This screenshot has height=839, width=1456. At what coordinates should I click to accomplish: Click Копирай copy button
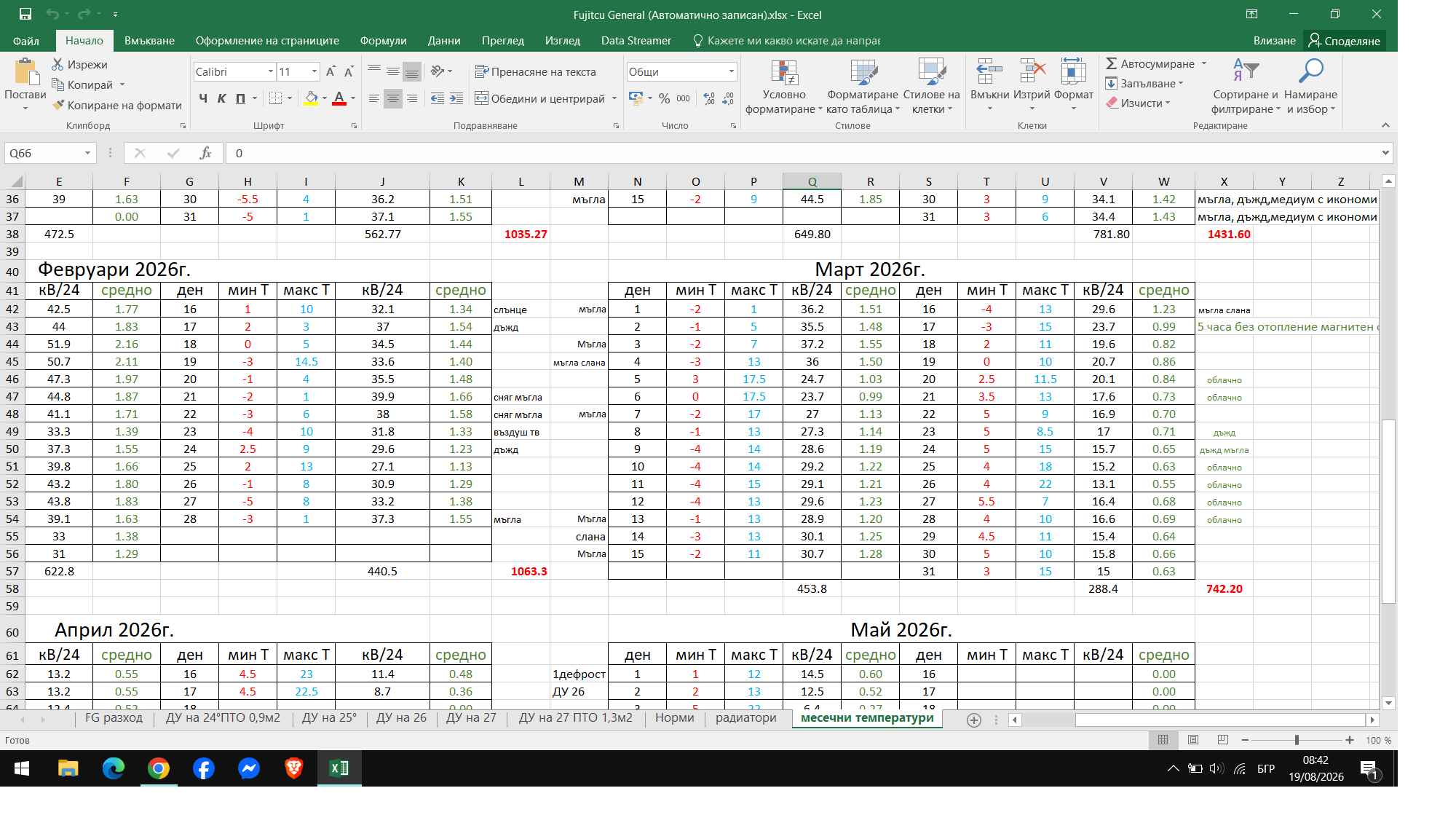82,84
